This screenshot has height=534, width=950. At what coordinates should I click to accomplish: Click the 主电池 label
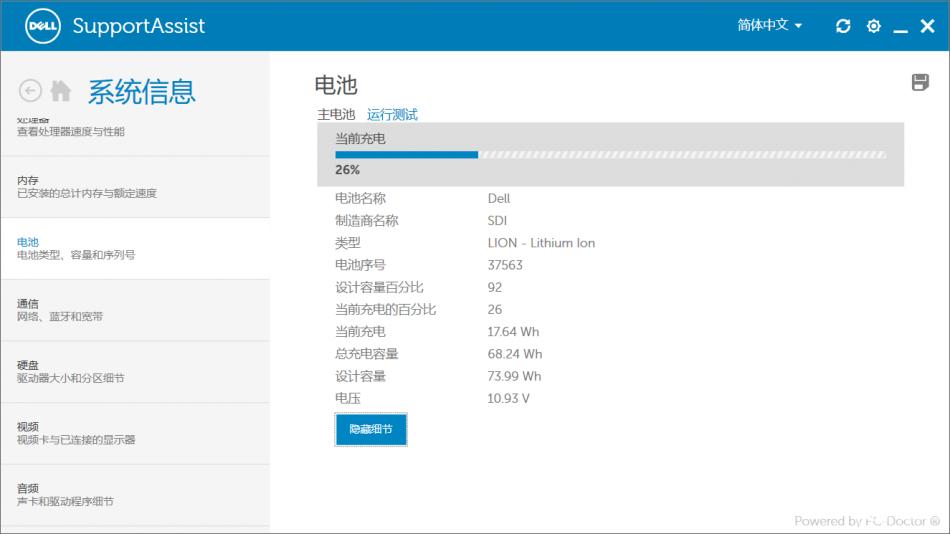tap(336, 115)
